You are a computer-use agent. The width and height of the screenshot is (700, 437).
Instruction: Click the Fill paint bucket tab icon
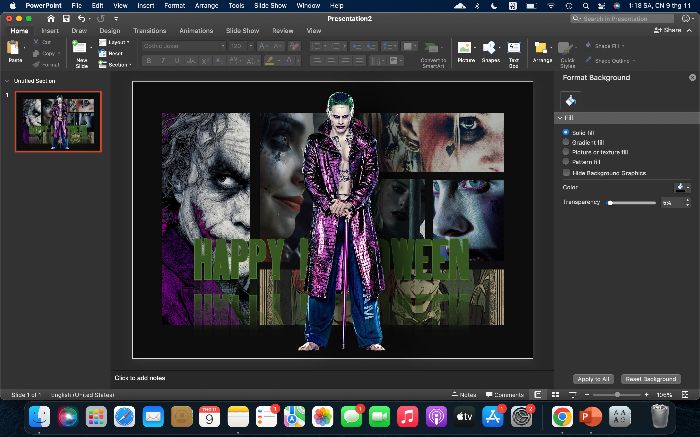pyautogui.click(x=571, y=101)
